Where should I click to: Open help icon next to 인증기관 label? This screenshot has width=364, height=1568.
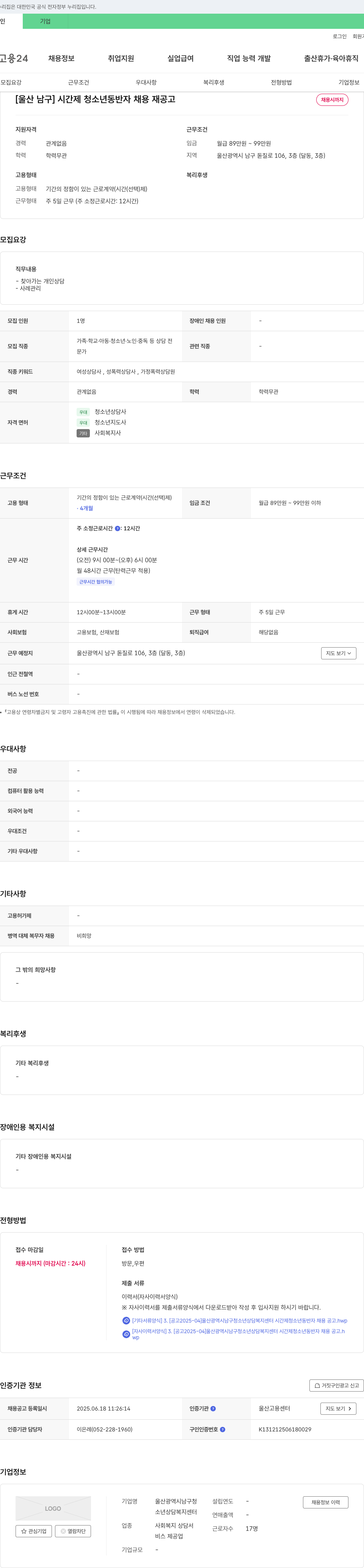(213, 1409)
